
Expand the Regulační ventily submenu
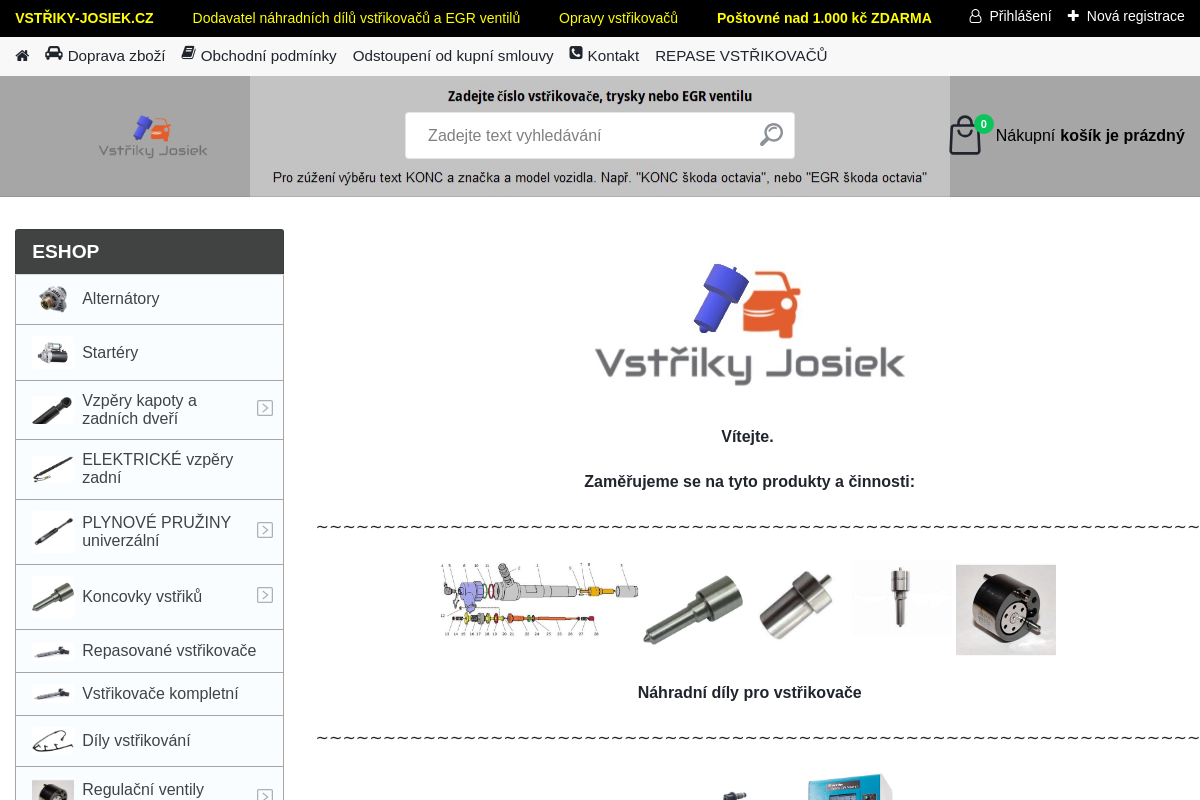coord(265,795)
